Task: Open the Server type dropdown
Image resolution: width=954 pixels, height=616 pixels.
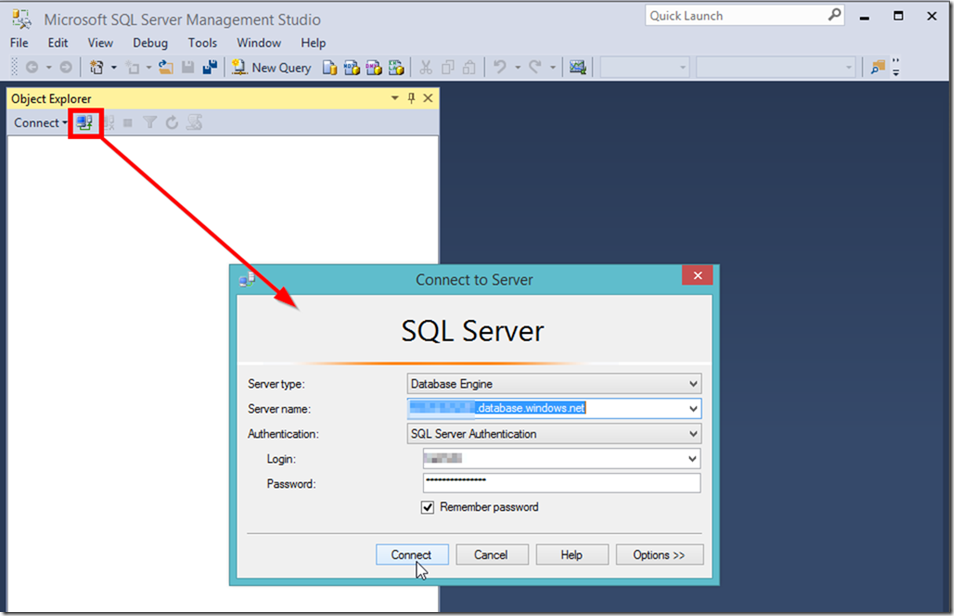Action: click(554, 383)
